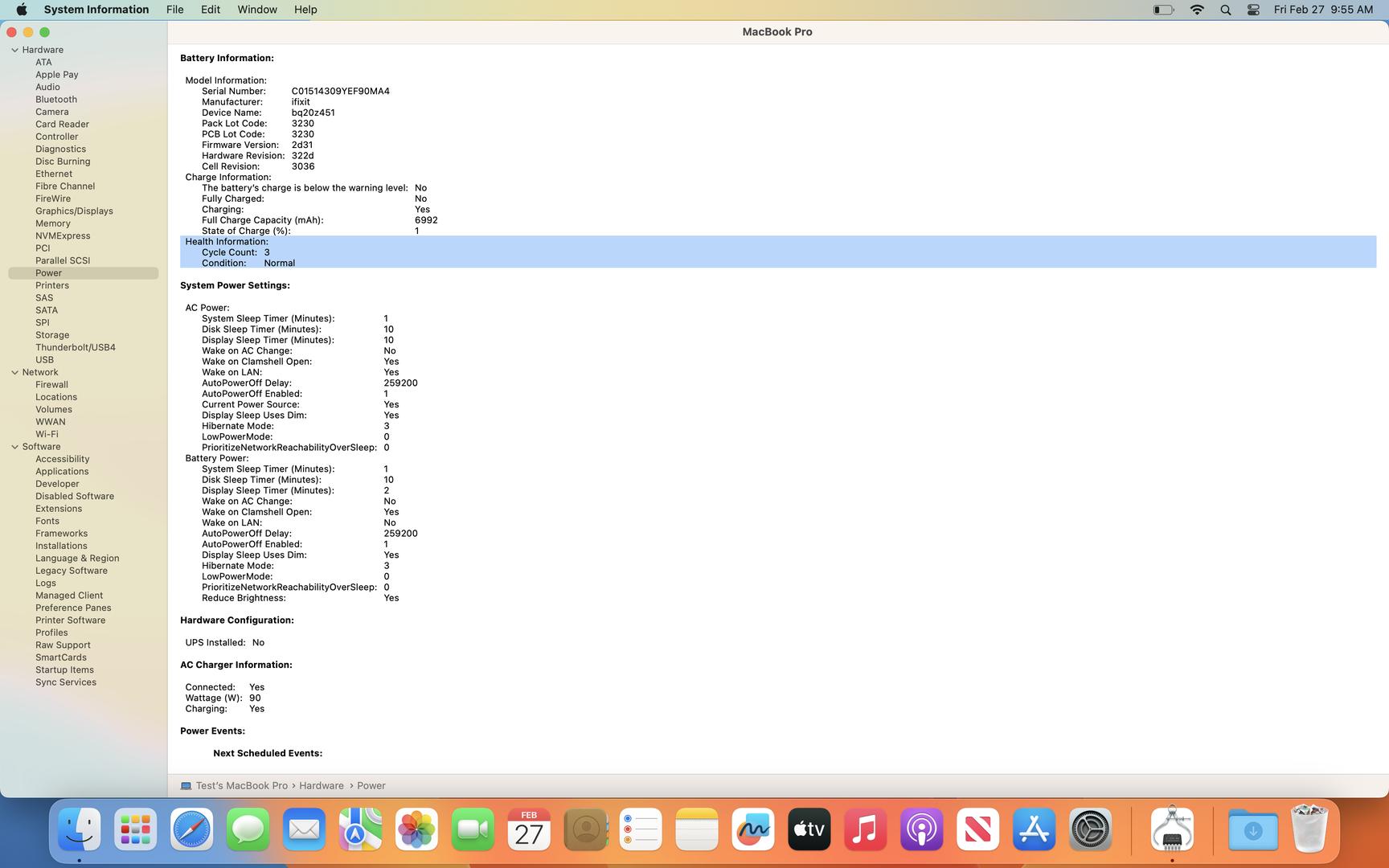Click the Podcasts dock icon
1389x868 pixels.
pos(921,829)
